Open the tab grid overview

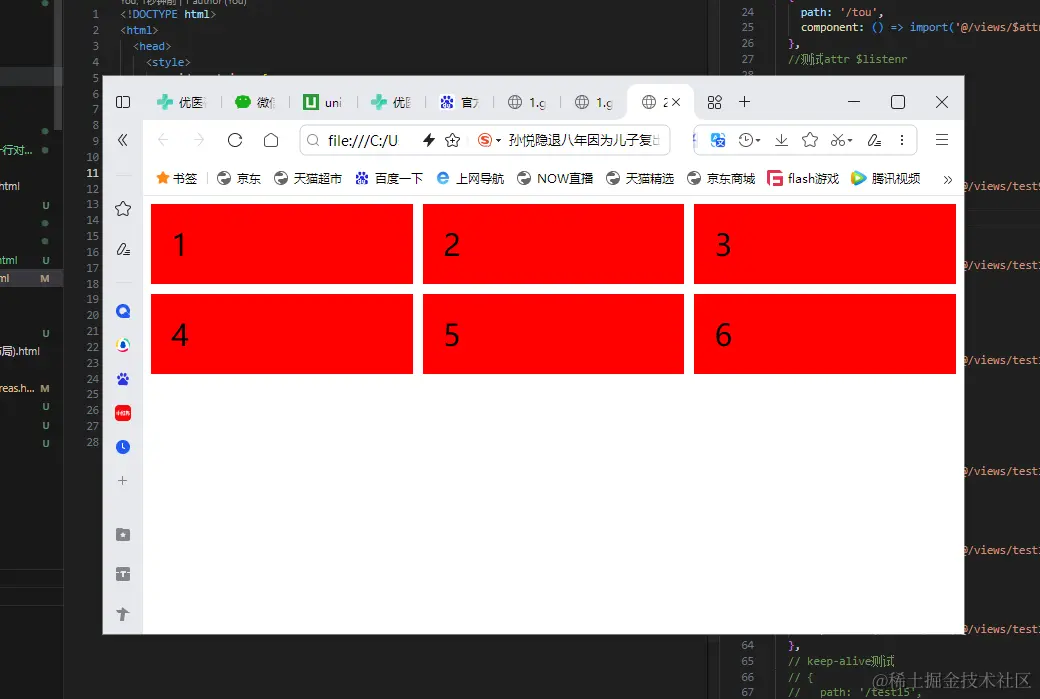(714, 102)
